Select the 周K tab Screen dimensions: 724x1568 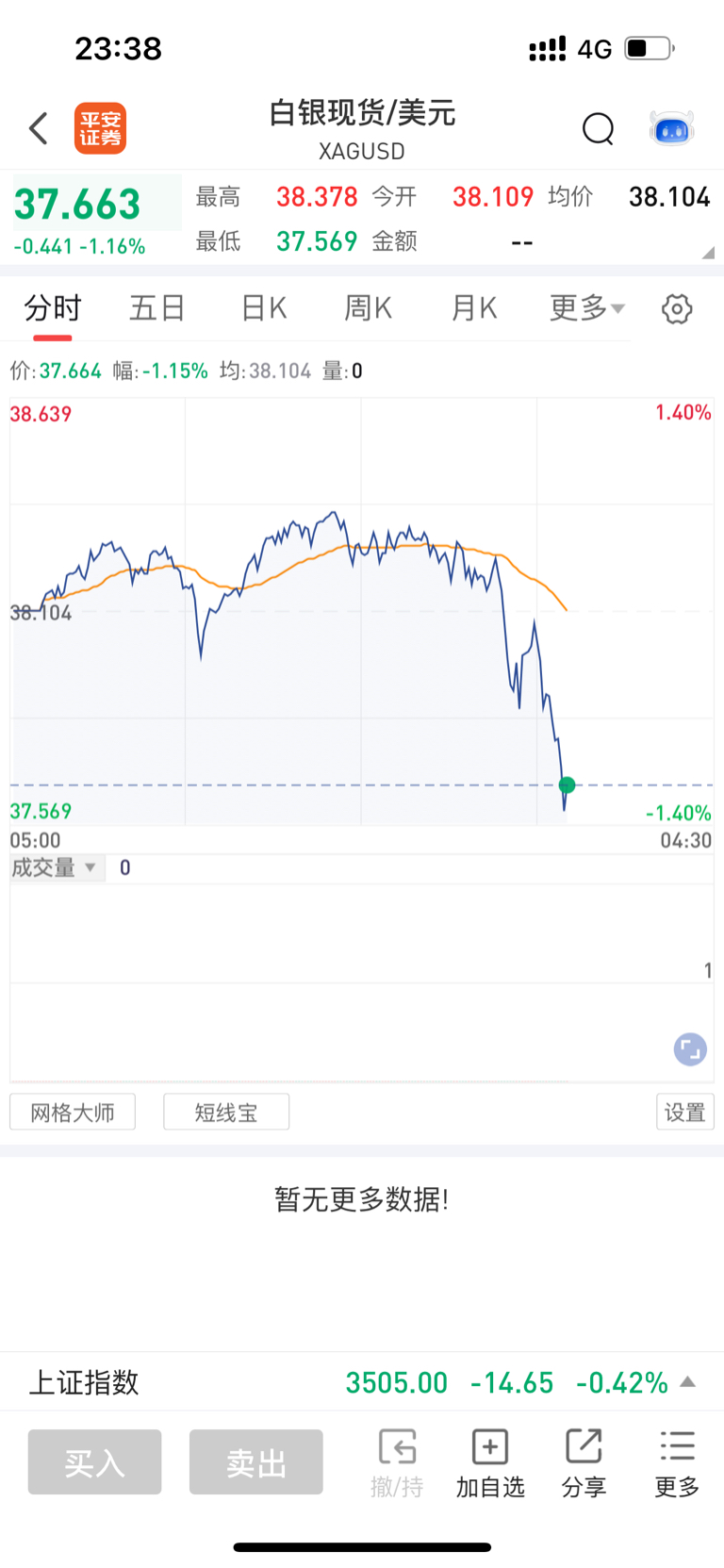pos(368,308)
